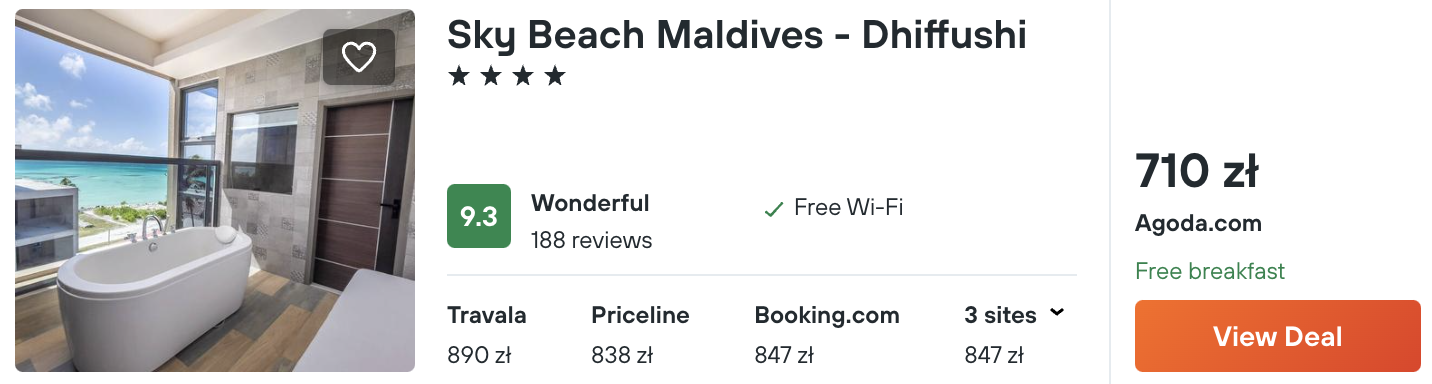Open the hotel bathtub photo
Screen dimensions: 1432x384
[215, 190]
